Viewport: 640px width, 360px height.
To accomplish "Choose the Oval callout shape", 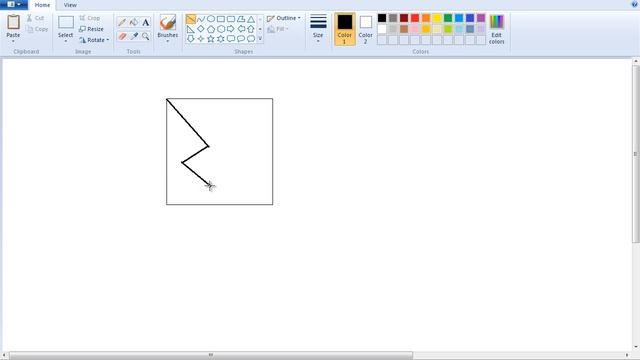I will click(x=241, y=39).
